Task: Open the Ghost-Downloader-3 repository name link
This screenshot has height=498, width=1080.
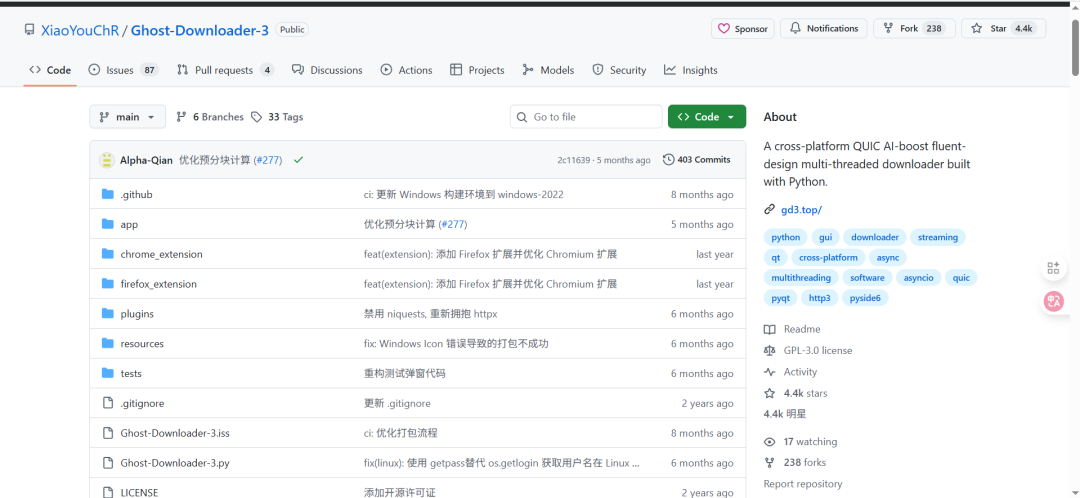Action: pyautogui.click(x=200, y=30)
